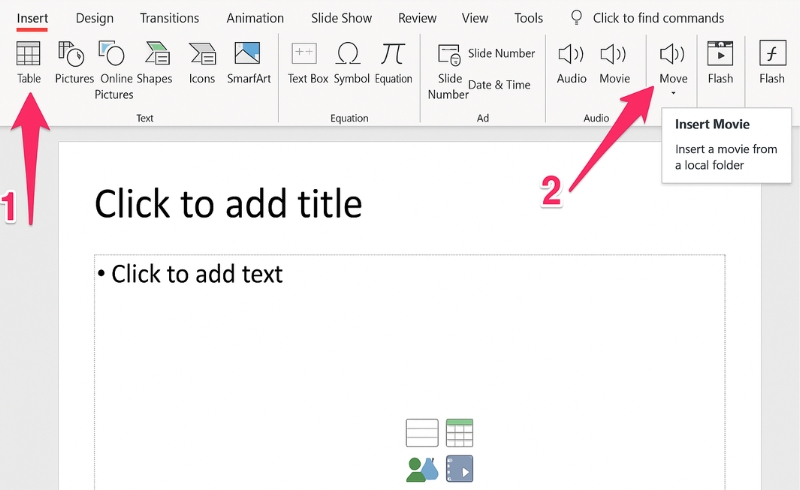Insert table via placeholder white grid icon
The image size is (800, 490).
422,433
